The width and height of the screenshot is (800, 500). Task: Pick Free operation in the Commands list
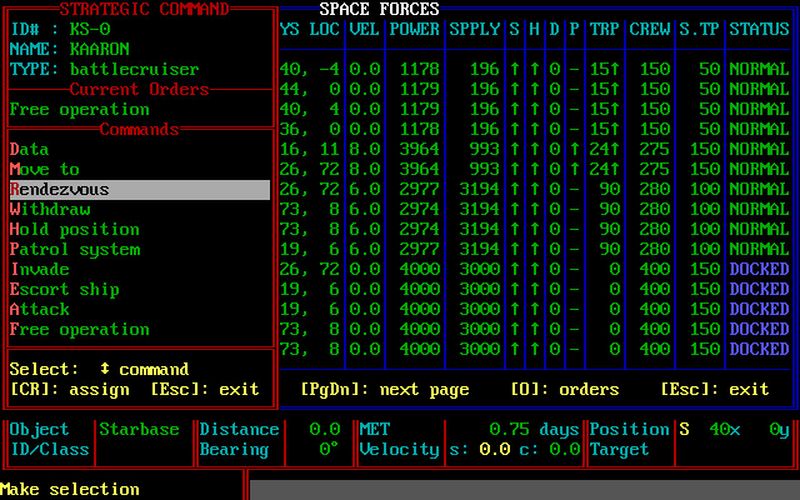pyautogui.click(x=79, y=329)
